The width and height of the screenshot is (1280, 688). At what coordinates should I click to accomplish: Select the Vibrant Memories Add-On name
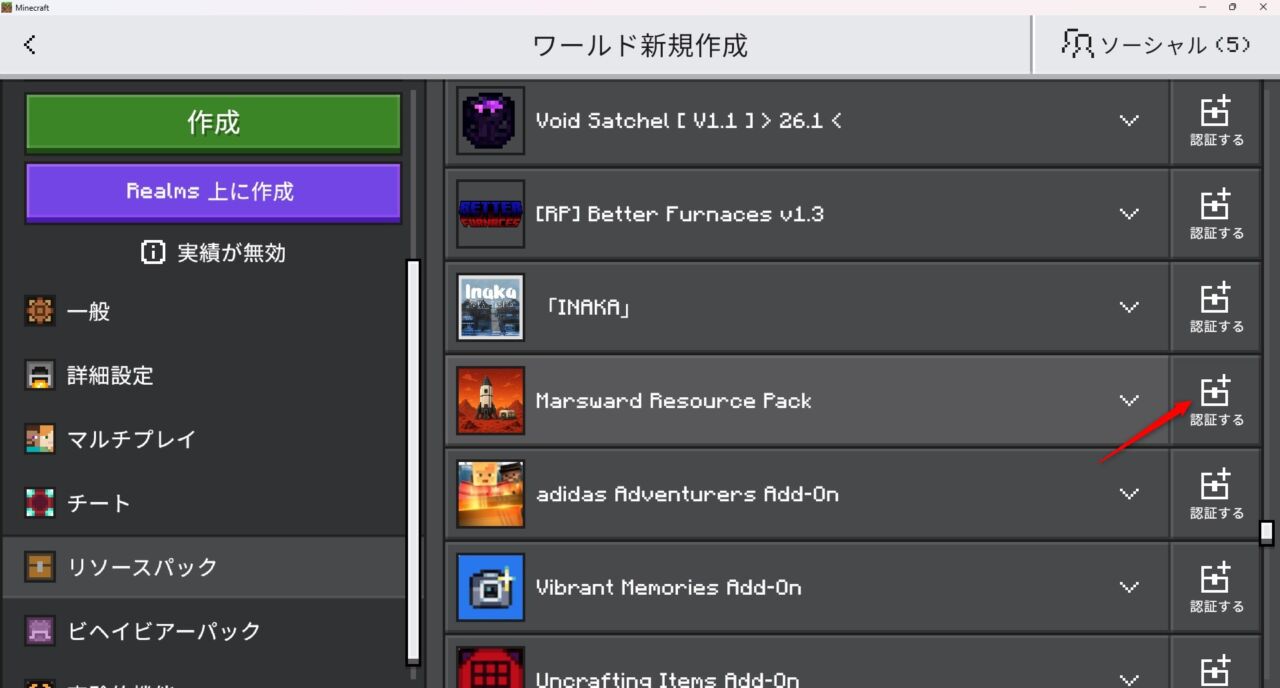pos(669,588)
